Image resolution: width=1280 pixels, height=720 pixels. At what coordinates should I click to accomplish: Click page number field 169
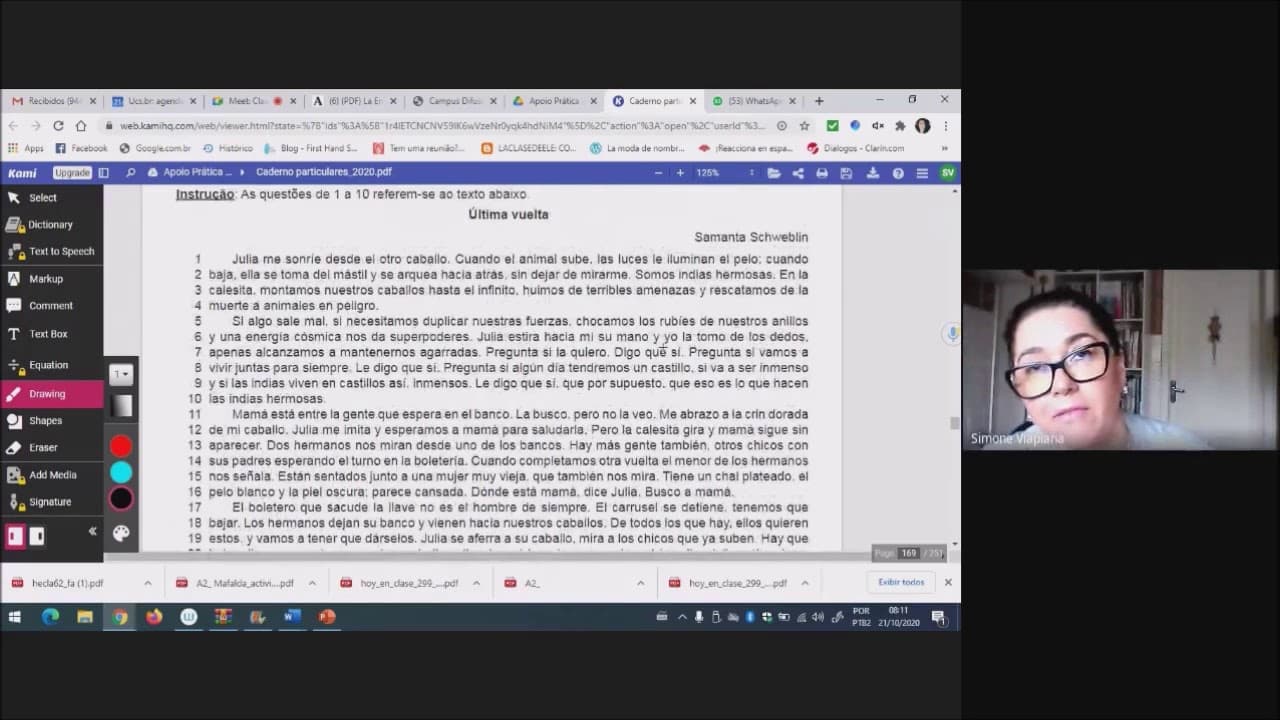point(908,553)
